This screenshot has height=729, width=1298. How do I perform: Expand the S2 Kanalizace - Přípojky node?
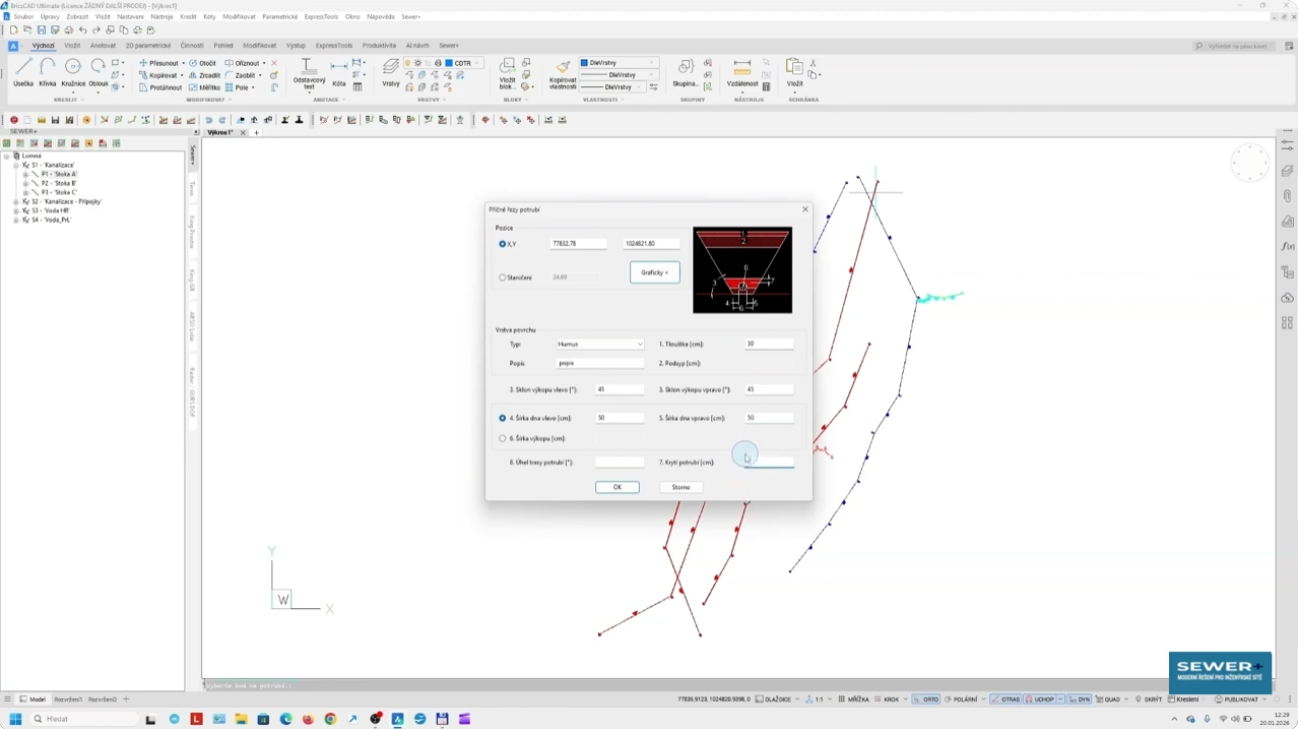tap(16, 202)
